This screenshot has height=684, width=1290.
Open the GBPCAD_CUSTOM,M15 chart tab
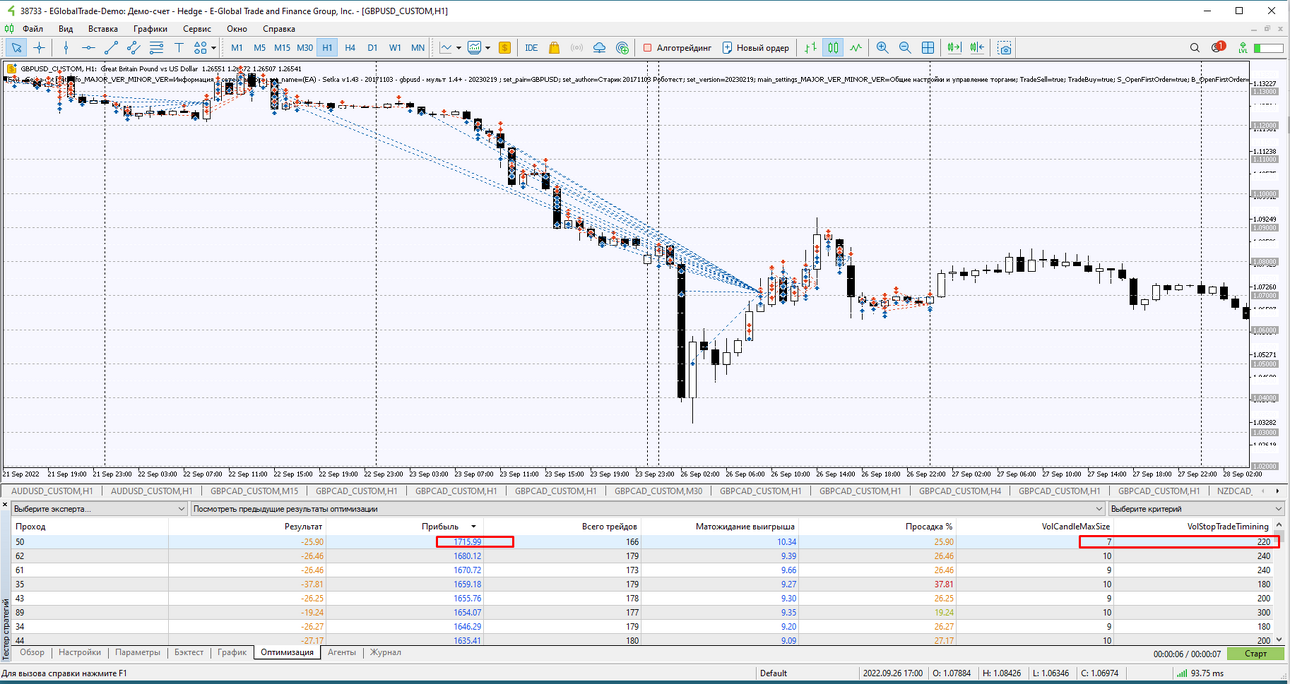253,491
